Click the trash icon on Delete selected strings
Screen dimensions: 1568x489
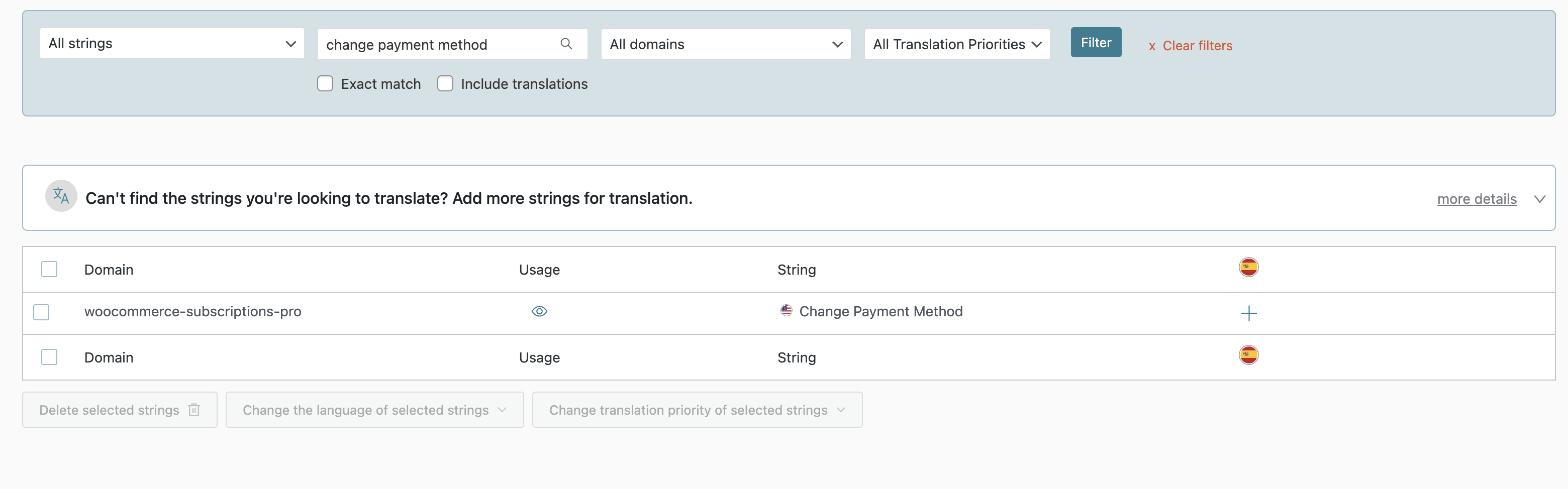coord(194,410)
